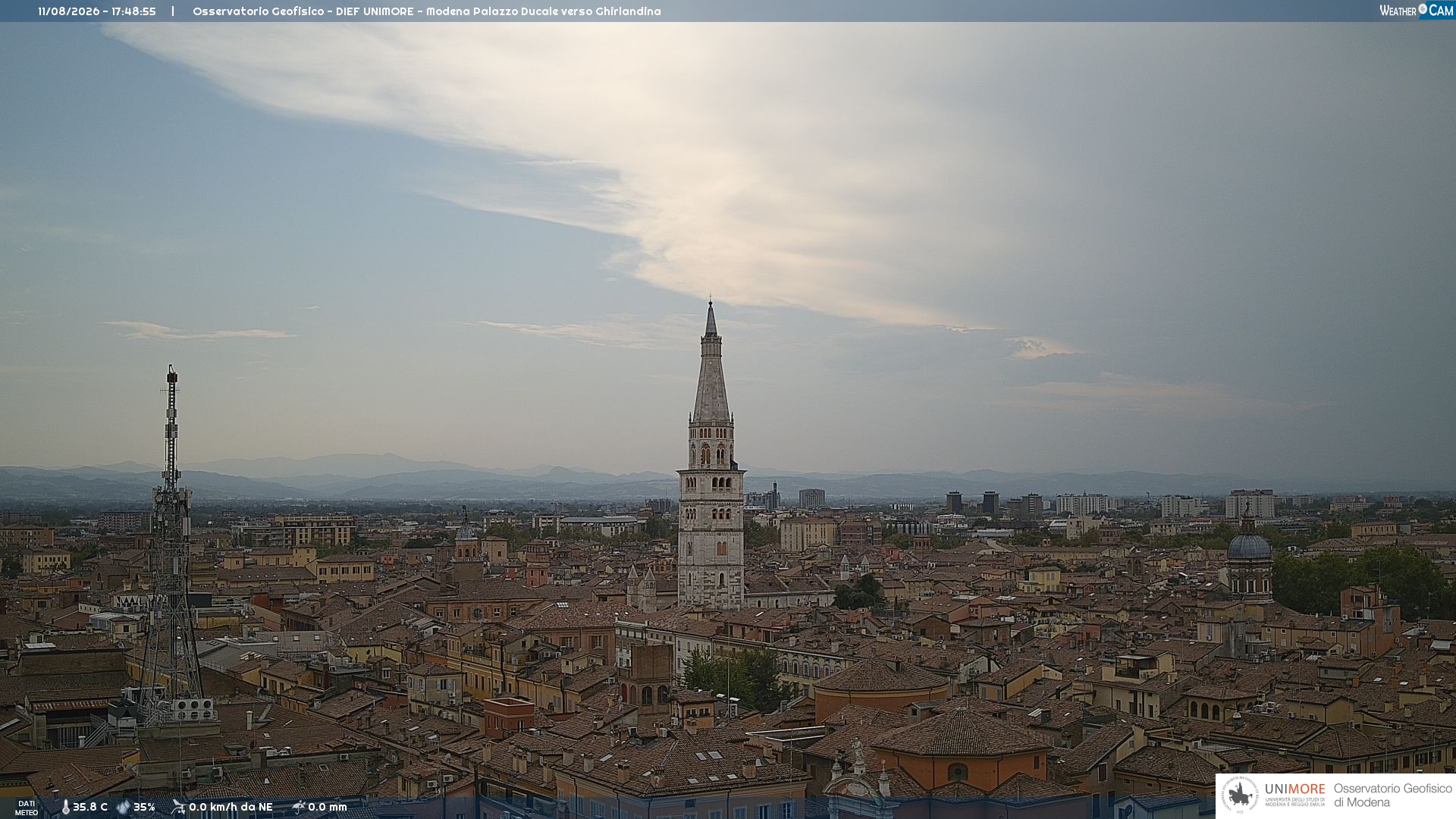Click the timestamp 11/08/2026 - 17:48:55
This screenshot has height=819, width=1456.
(x=97, y=11)
